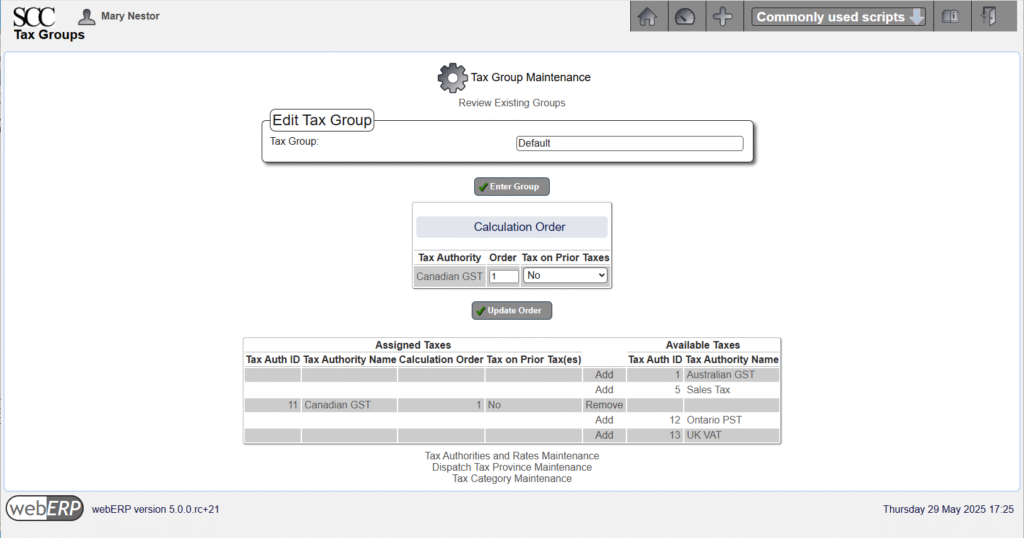
Task: Click the Edit Tax Group legend
Action: tap(322, 120)
